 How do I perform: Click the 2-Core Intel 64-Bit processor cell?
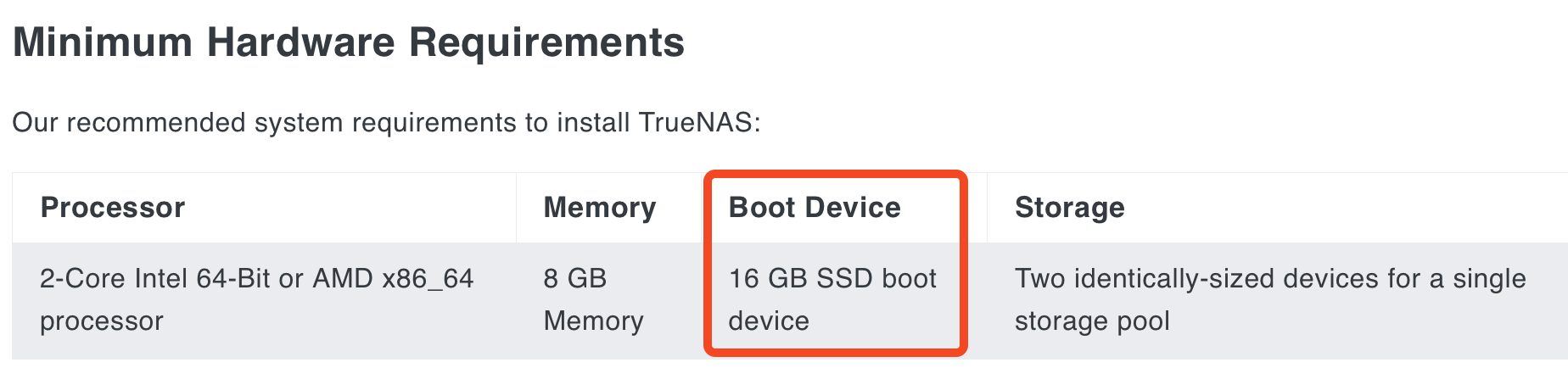[264, 300]
